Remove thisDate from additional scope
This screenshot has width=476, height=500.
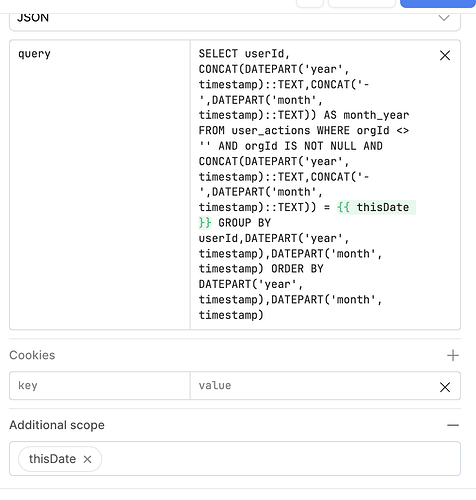point(87,459)
